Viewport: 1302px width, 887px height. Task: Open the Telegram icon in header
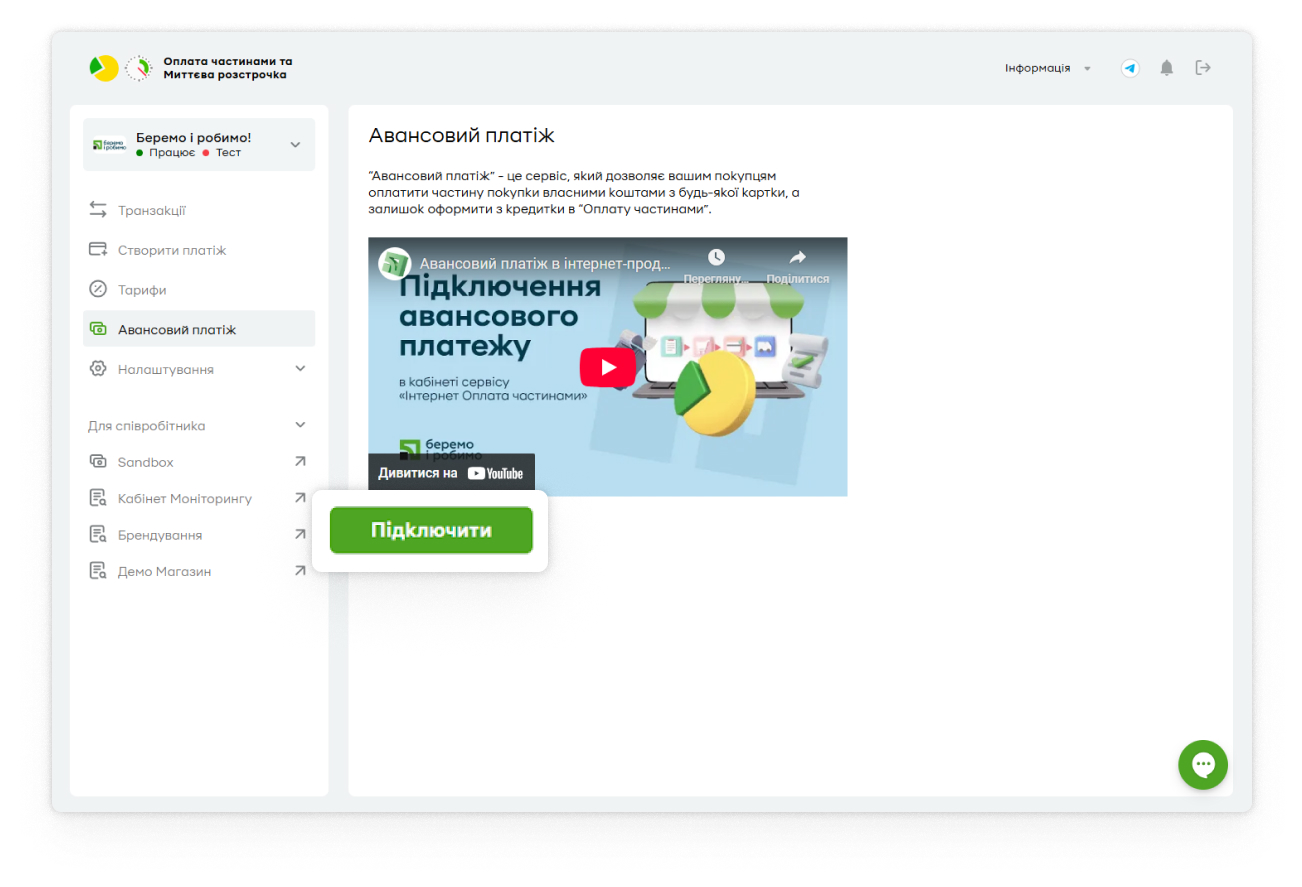[1130, 67]
